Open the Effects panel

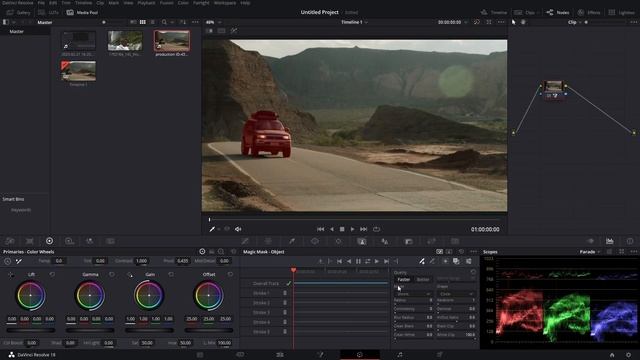coord(589,13)
